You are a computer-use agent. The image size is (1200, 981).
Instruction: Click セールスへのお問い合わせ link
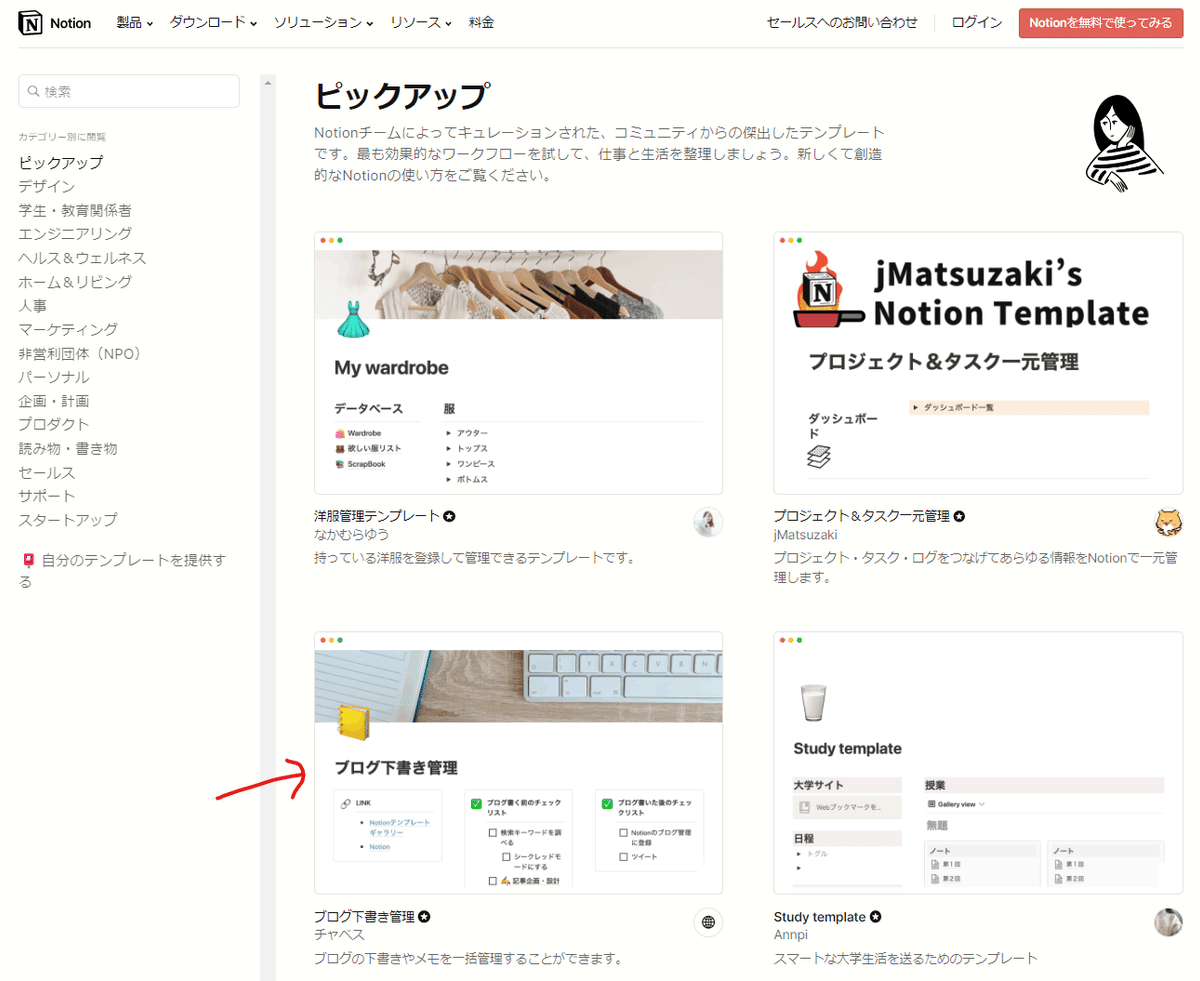842,22
